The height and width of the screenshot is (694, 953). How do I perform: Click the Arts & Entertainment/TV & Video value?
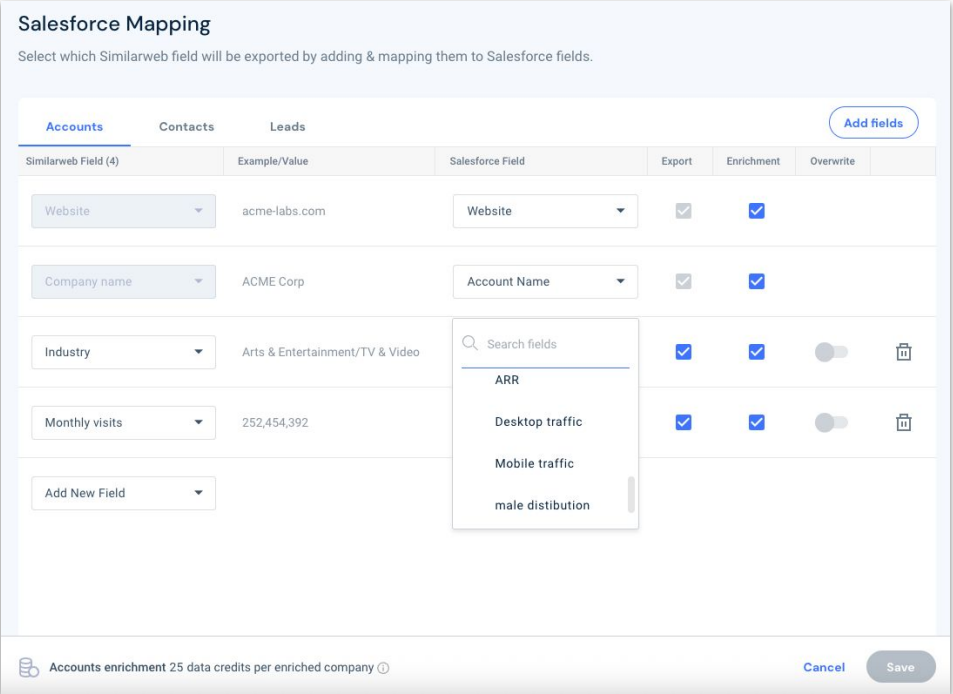[x=331, y=352]
